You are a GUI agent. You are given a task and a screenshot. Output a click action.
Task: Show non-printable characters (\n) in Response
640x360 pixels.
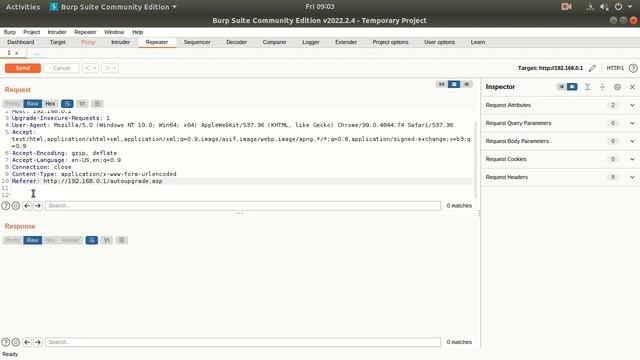pos(107,240)
